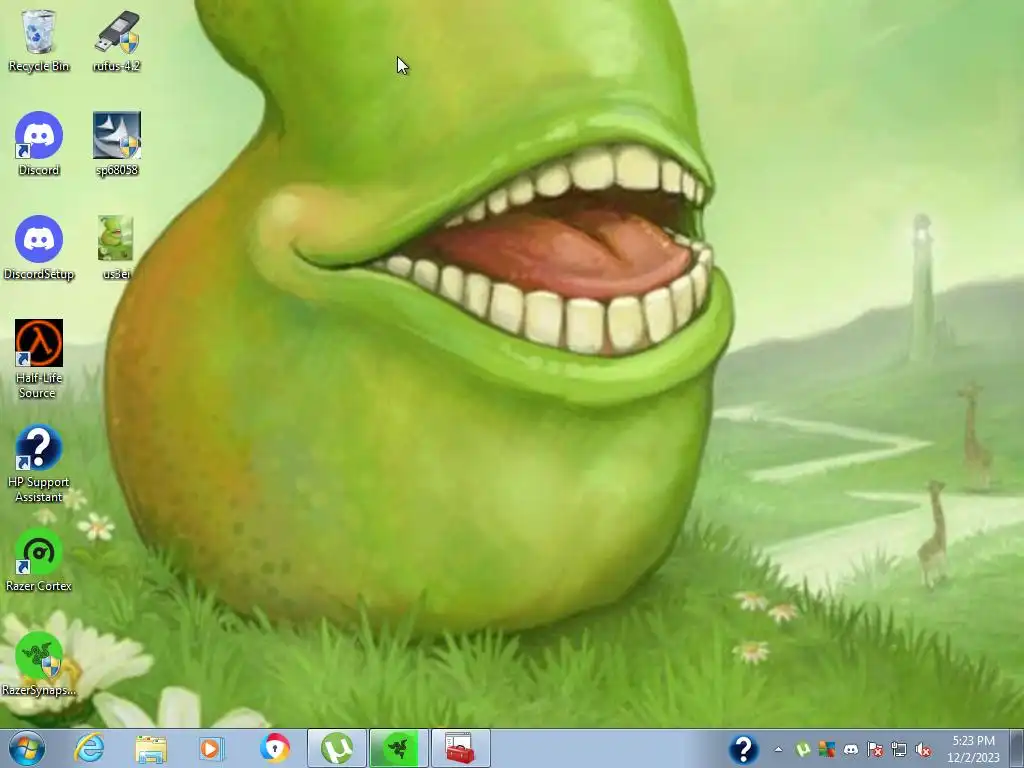Select the rufus-4.2 desktop icon

116,40
